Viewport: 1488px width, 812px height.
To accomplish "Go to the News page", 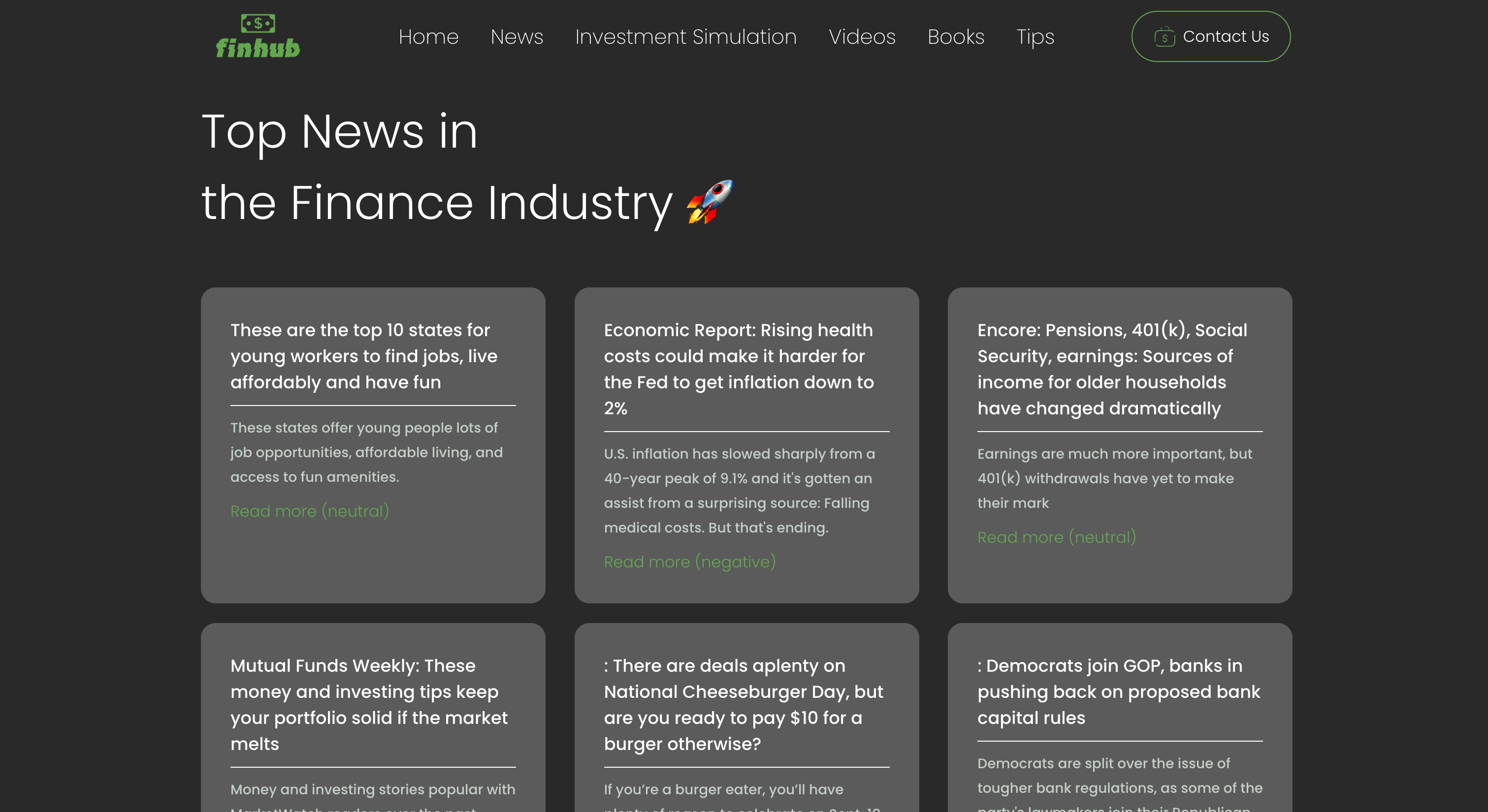I will point(517,37).
